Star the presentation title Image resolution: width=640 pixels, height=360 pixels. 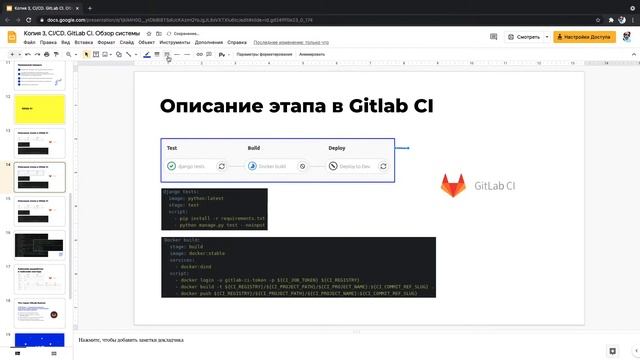click(x=149, y=33)
